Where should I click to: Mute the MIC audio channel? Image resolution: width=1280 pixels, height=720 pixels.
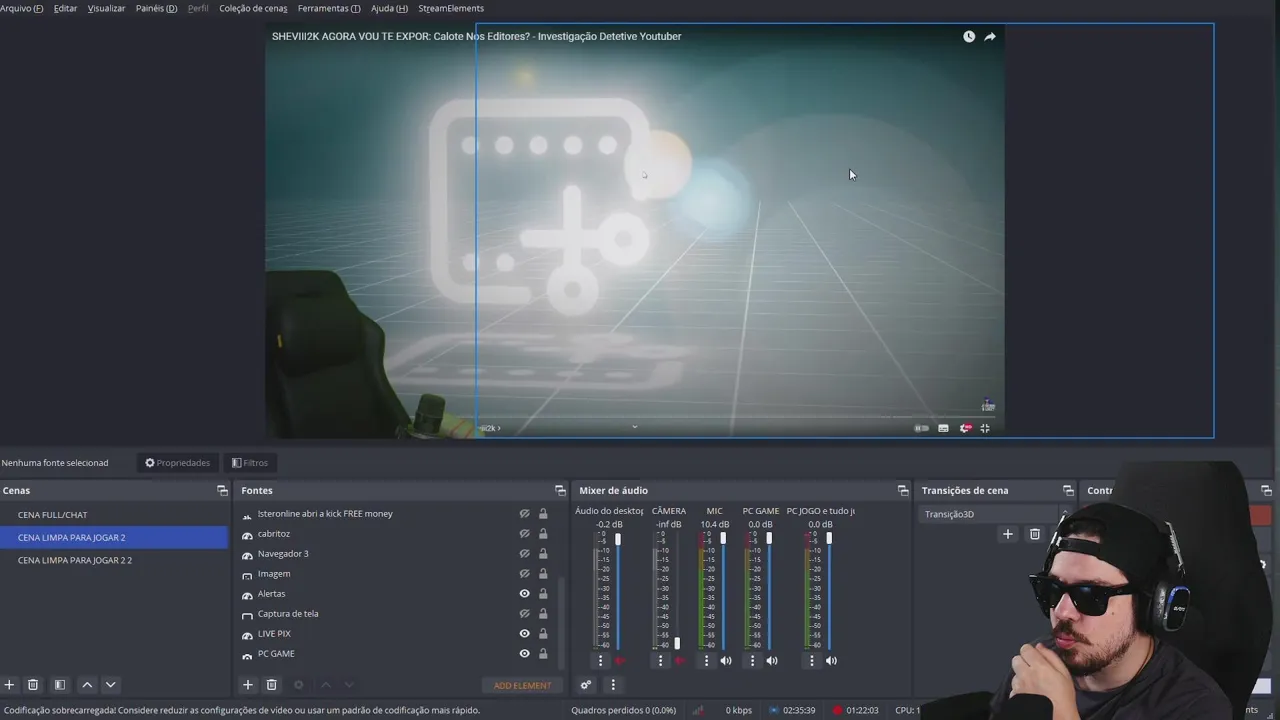726,661
